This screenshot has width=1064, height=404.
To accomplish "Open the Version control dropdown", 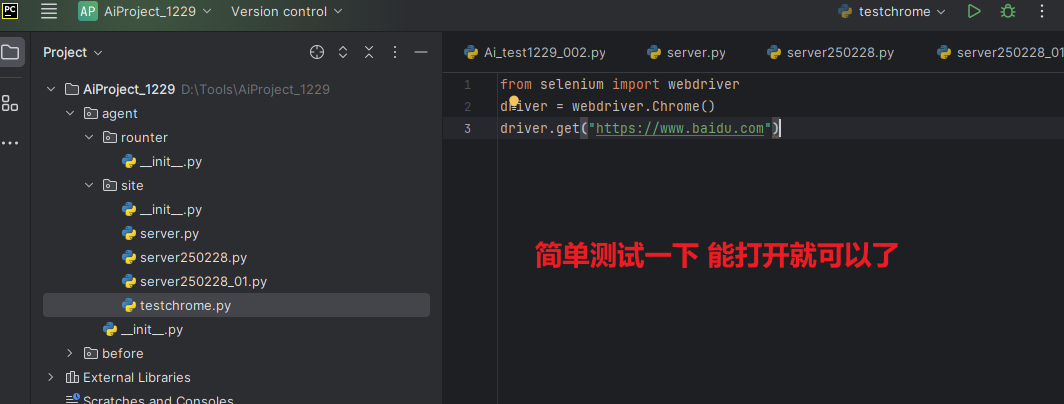I will coord(286,12).
